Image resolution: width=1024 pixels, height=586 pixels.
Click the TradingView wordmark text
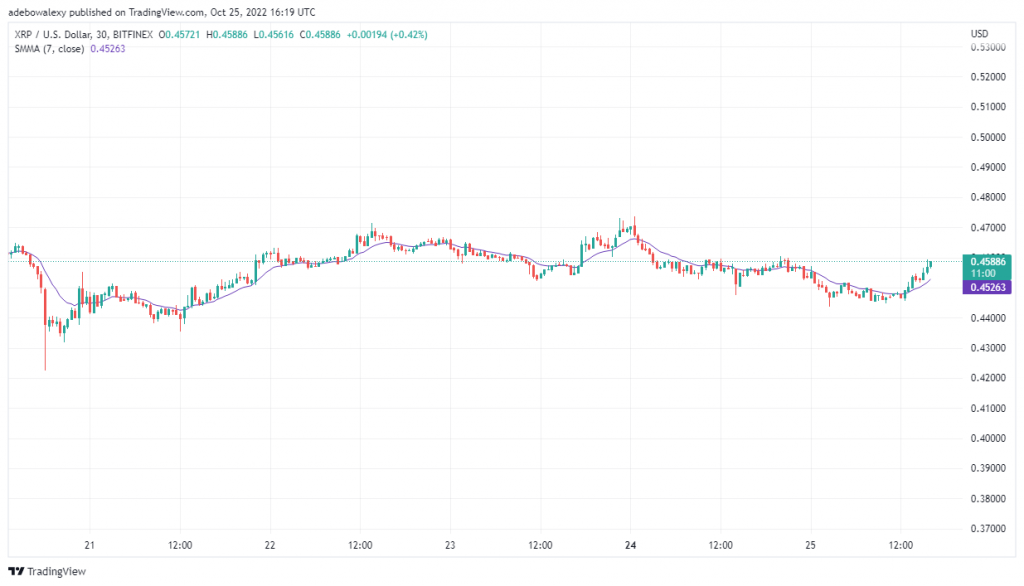click(x=57, y=572)
